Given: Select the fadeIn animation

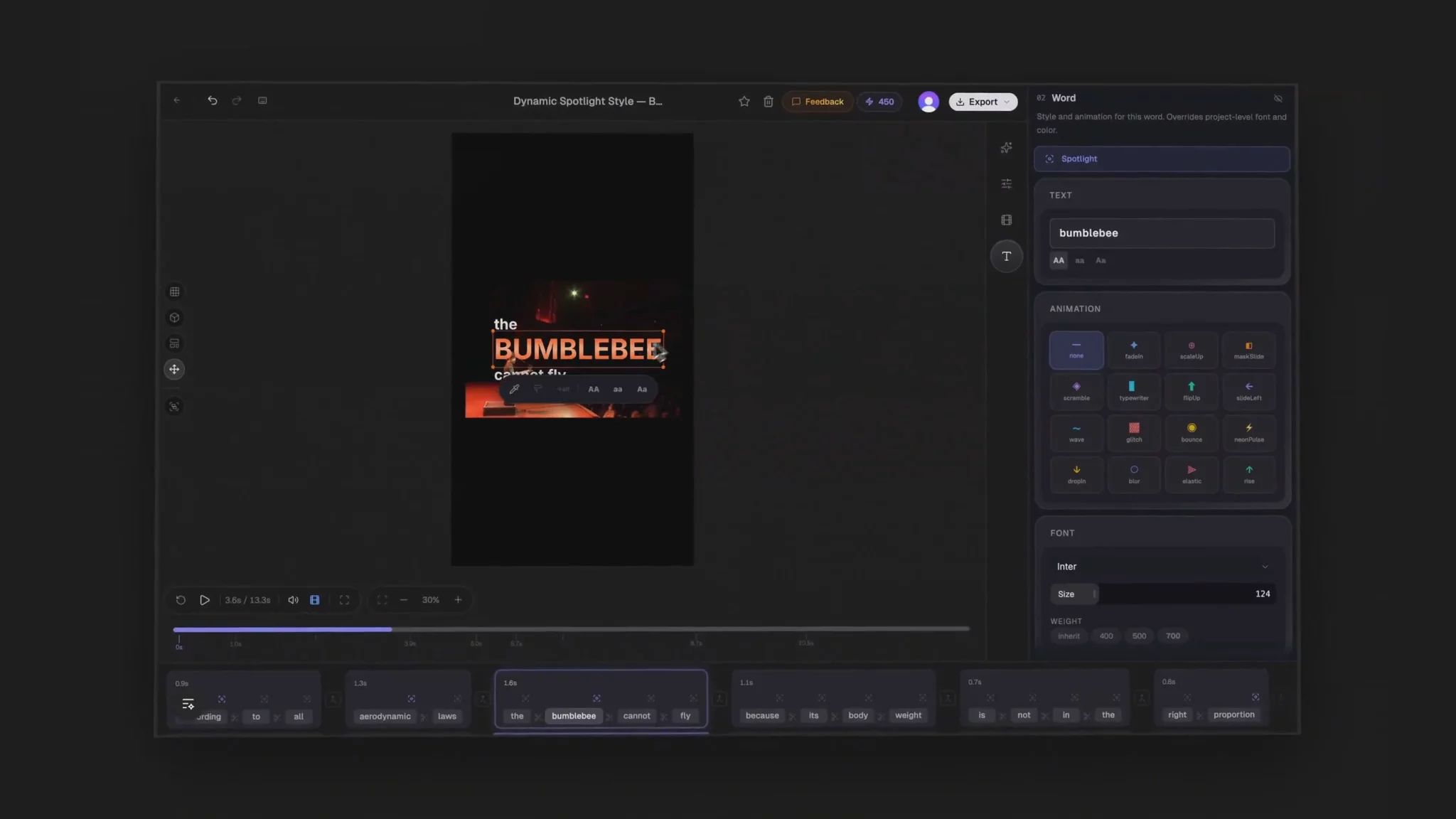Looking at the screenshot, I should (1134, 350).
